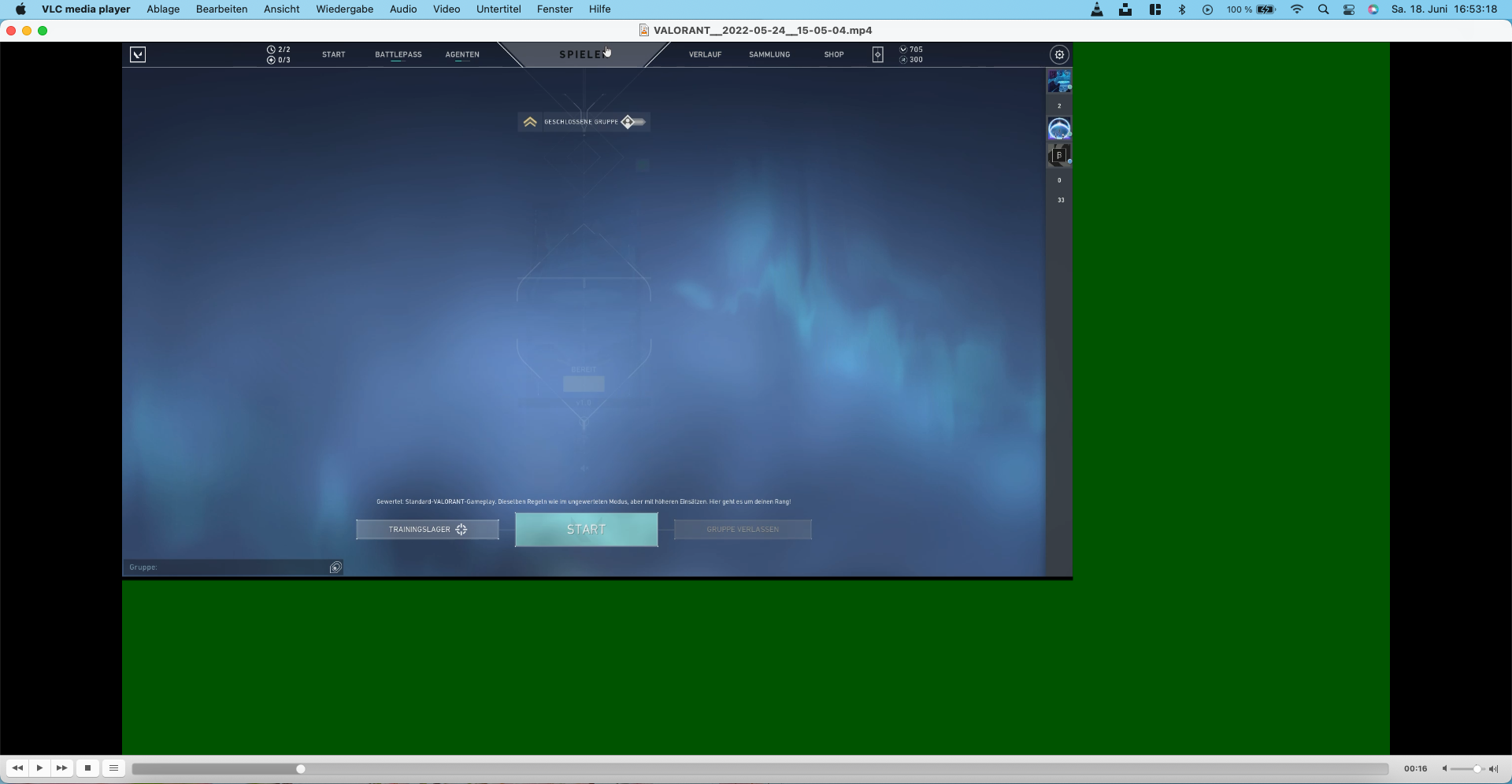
Task: Open the SAMMLUNG tab
Action: click(769, 54)
